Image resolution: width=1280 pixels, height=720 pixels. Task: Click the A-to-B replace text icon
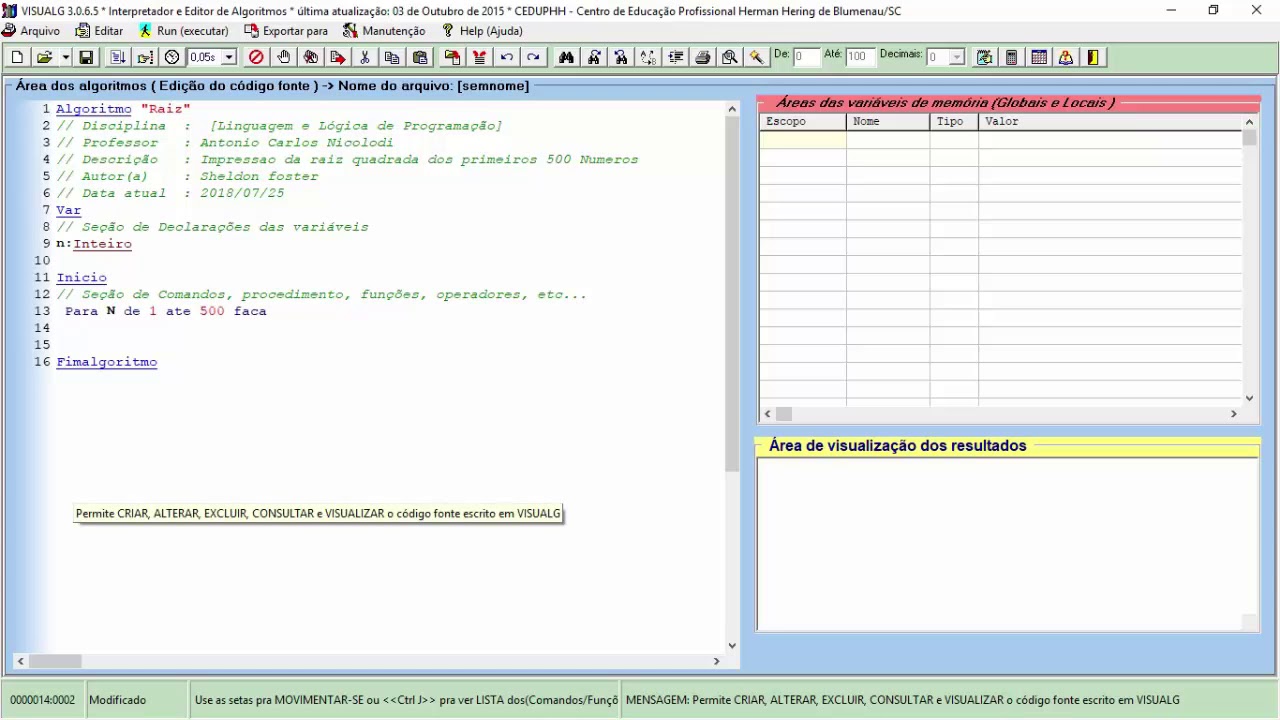coord(648,58)
